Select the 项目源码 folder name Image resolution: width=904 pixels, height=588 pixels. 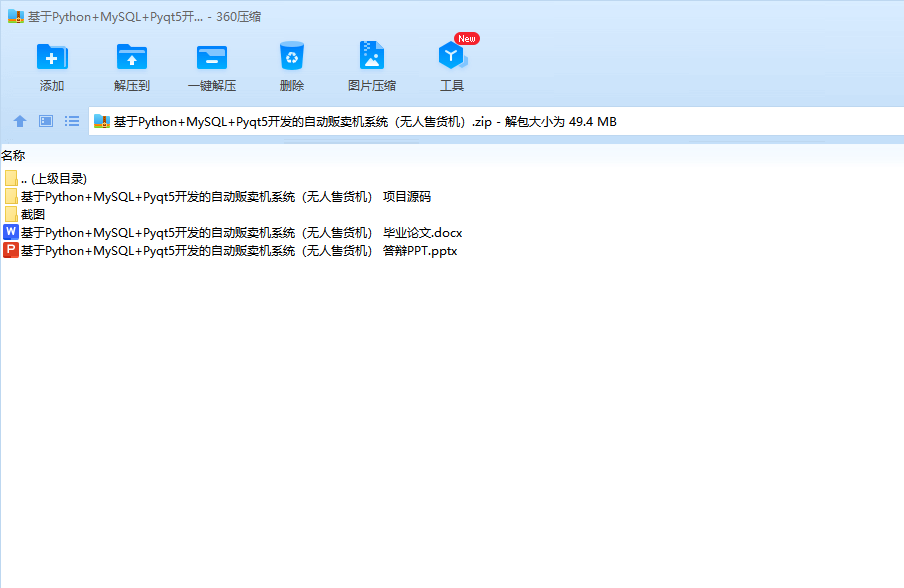click(225, 197)
